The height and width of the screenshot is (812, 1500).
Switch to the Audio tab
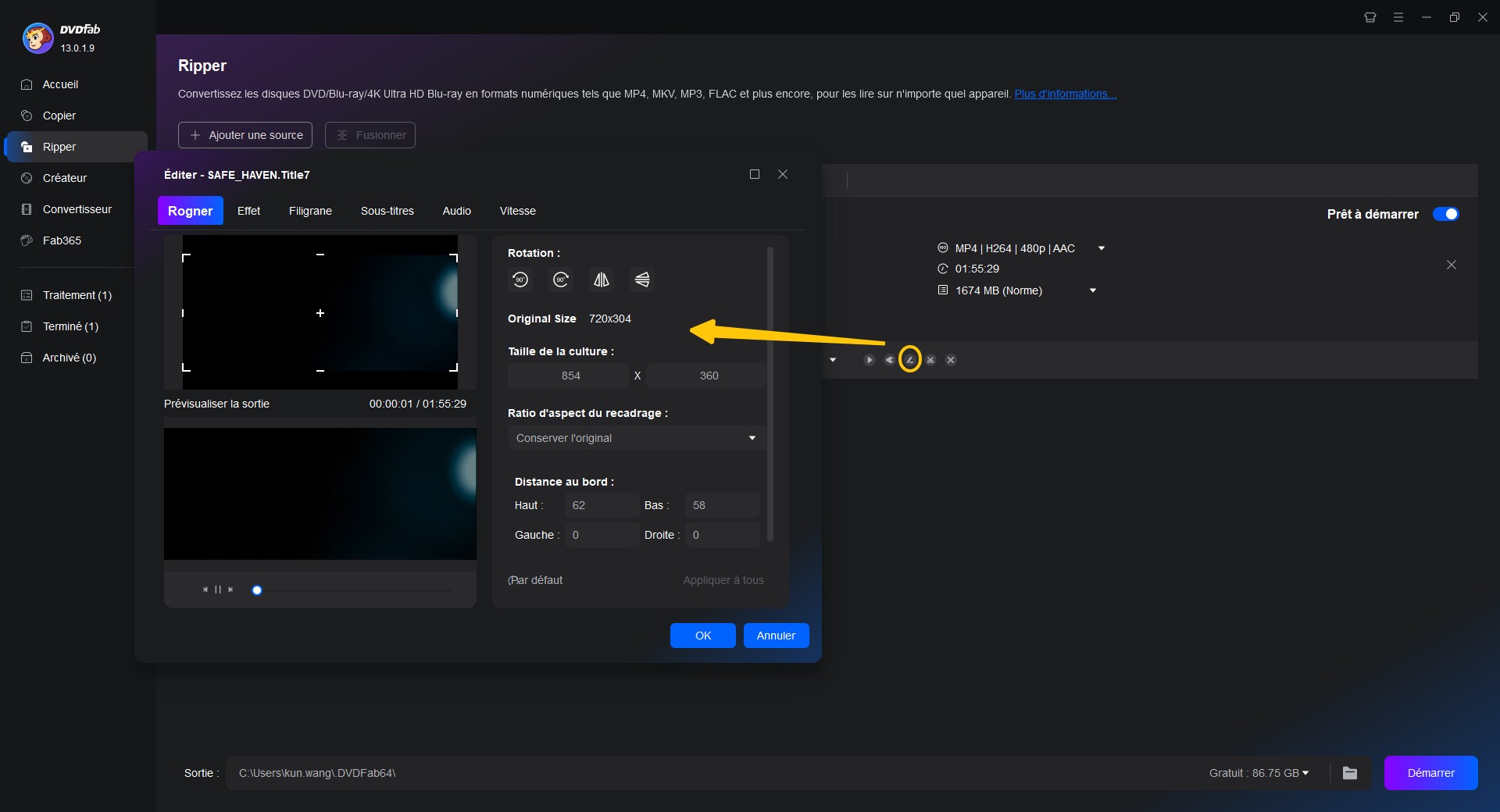click(x=457, y=211)
